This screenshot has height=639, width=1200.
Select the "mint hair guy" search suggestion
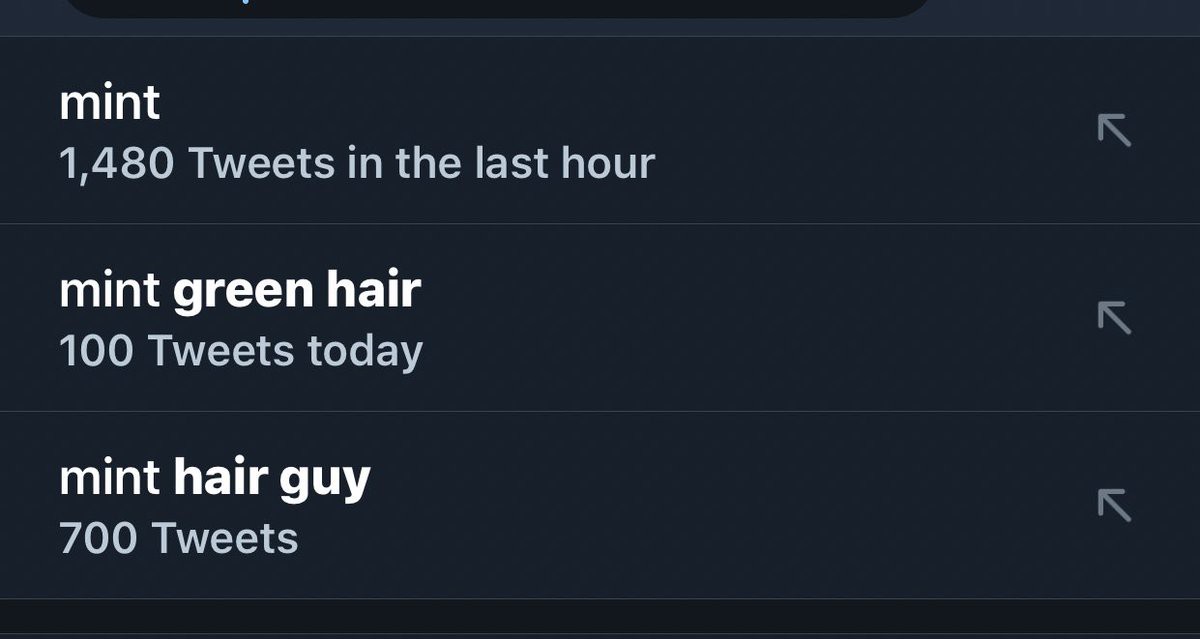click(600, 505)
